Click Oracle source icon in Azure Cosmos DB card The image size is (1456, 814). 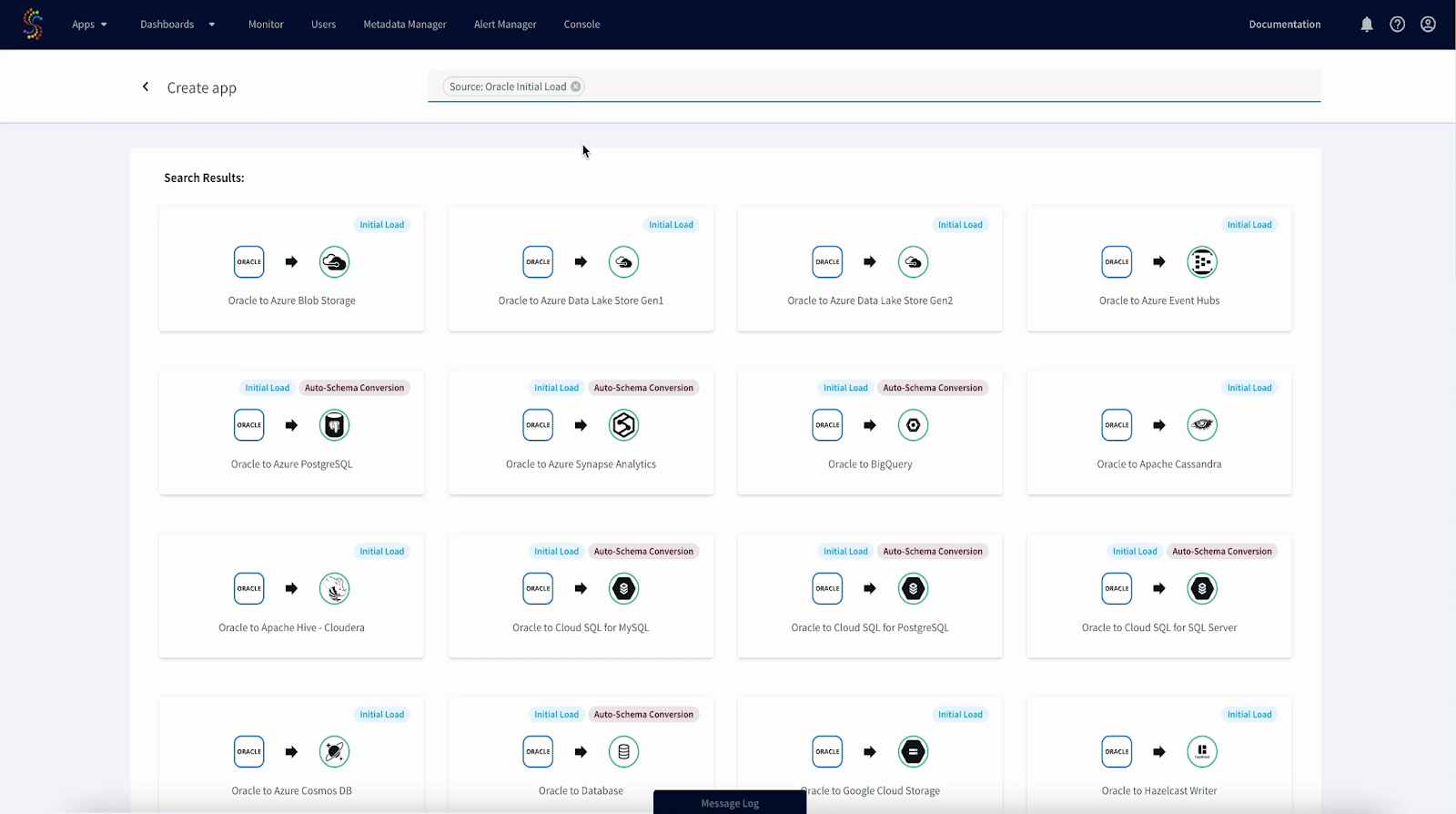(x=249, y=752)
